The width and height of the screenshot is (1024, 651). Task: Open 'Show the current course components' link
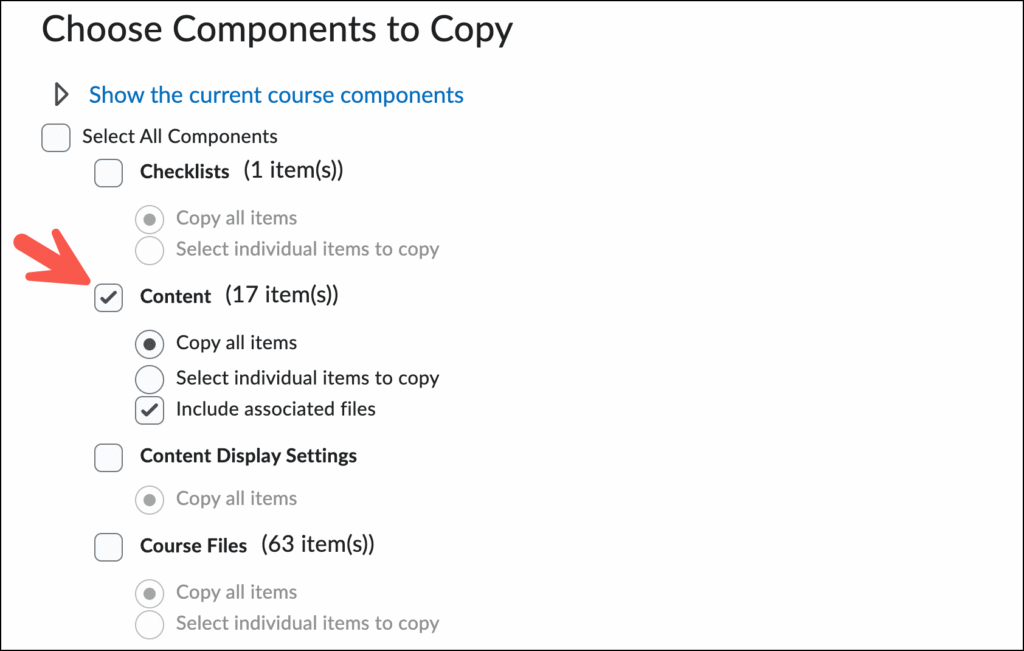point(276,95)
